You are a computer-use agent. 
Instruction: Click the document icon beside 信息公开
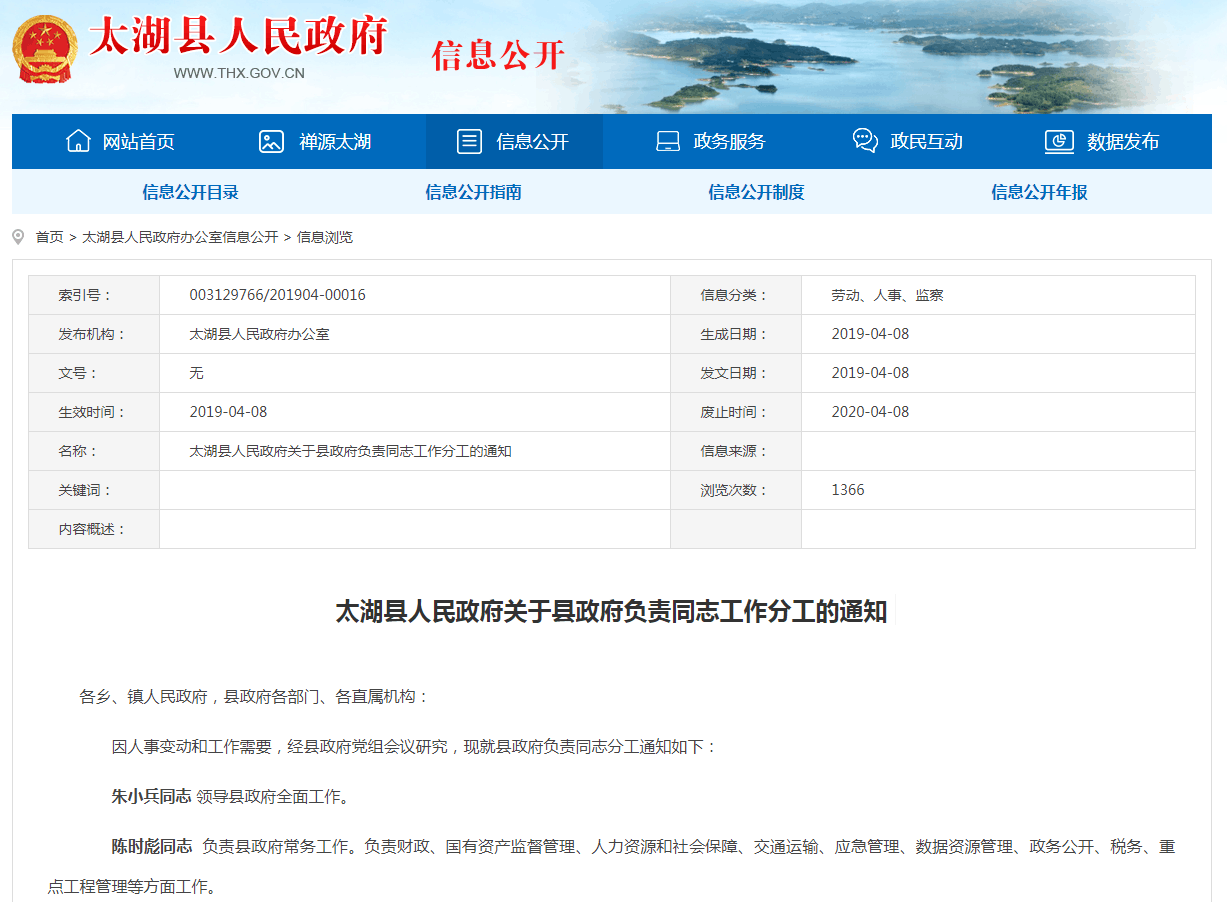pos(469,141)
